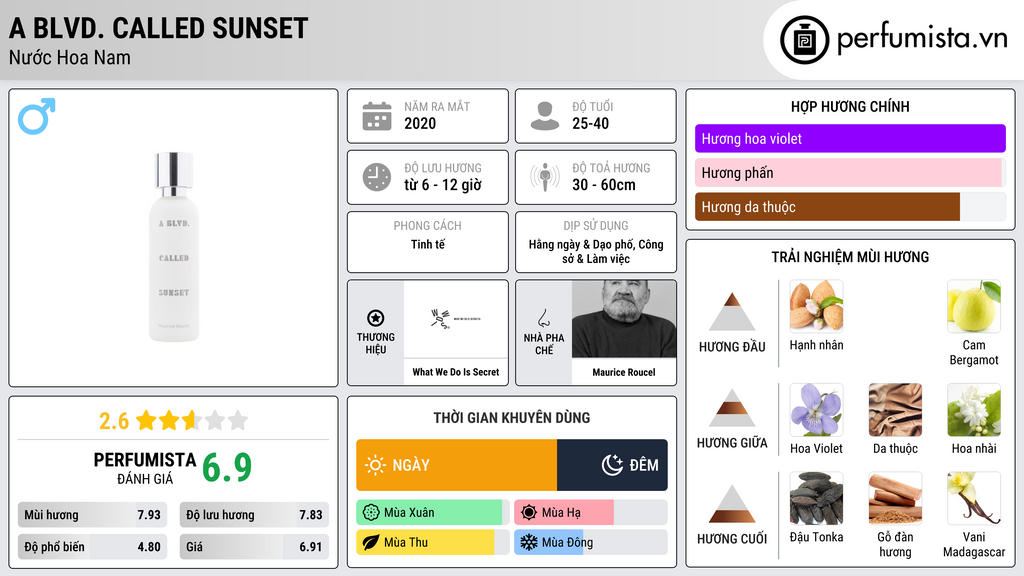Click the perfumista.vn site name
This screenshot has height=576, width=1024.
pos(922,39)
